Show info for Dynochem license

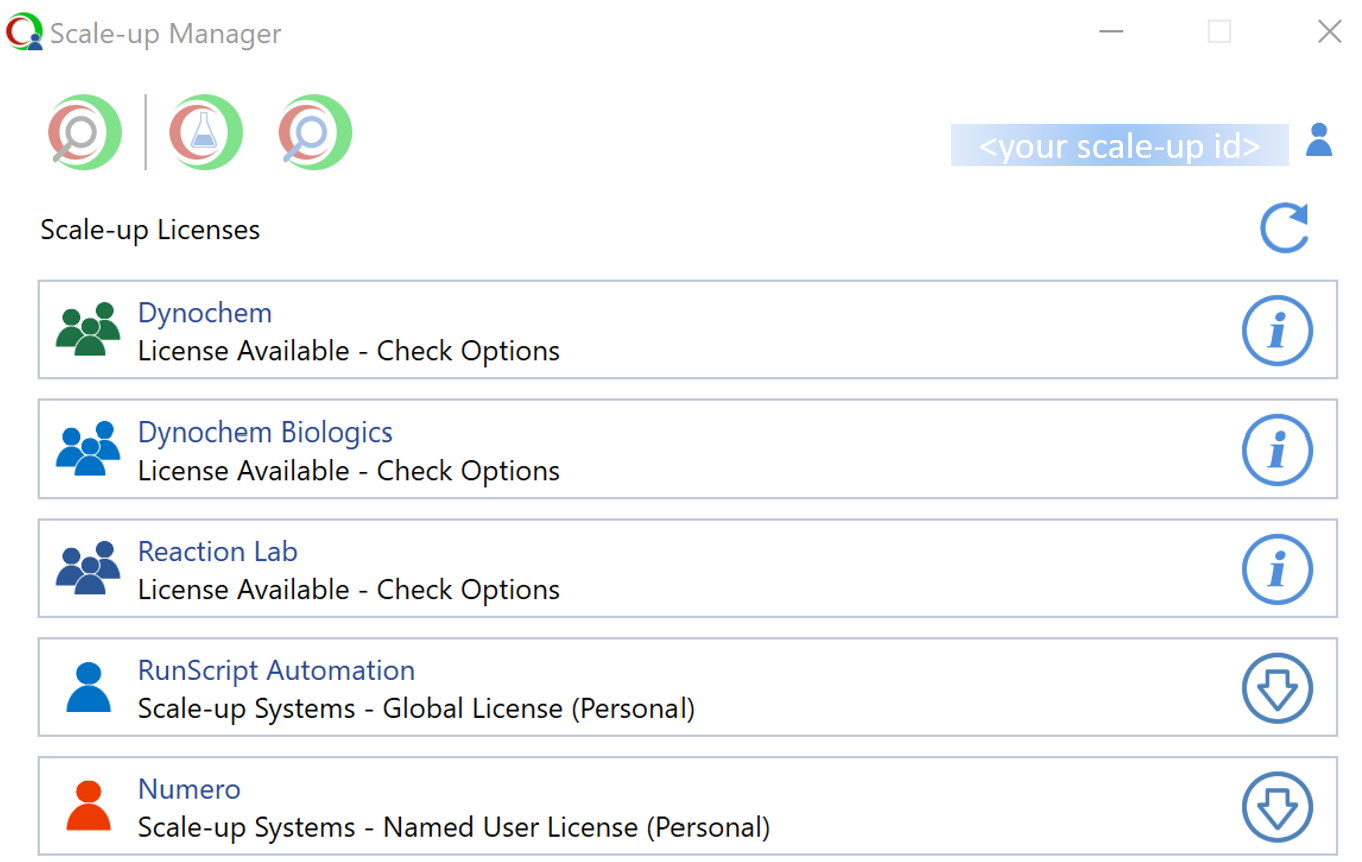pos(1277,331)
